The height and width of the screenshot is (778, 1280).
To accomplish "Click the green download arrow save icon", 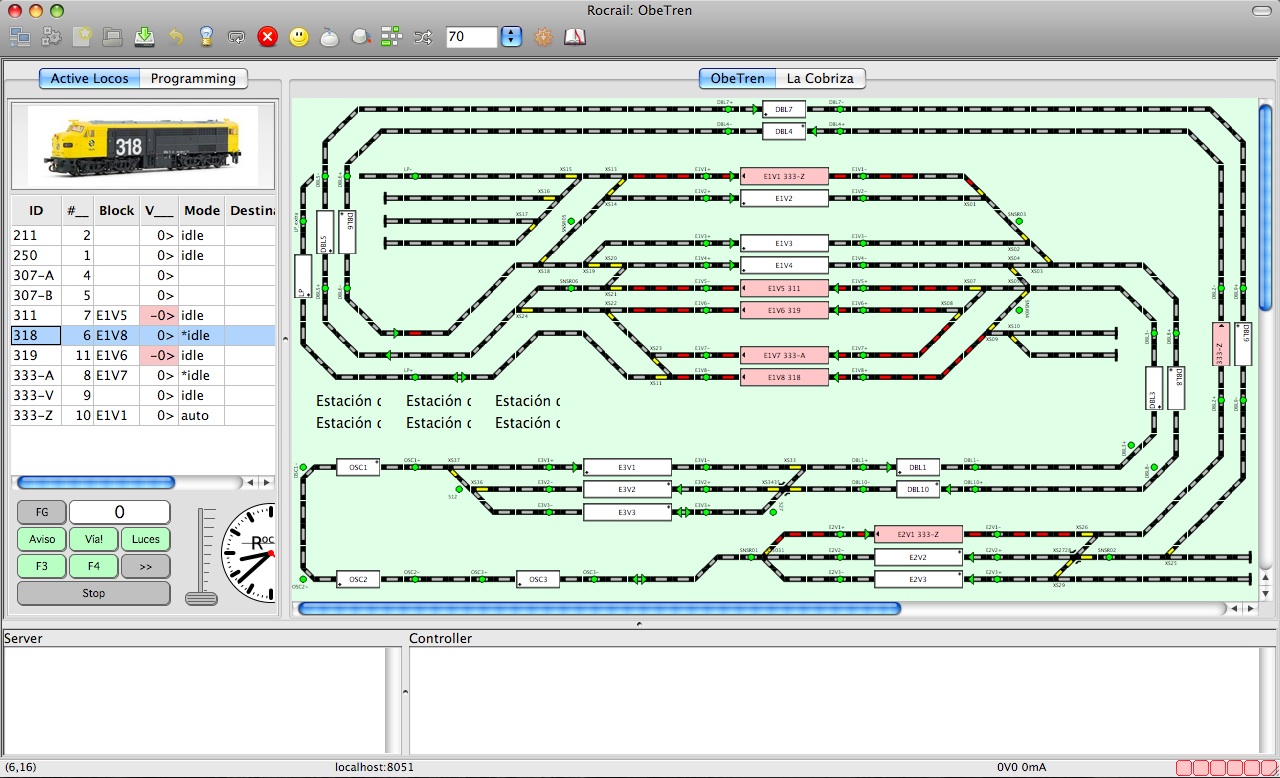I will coord(144,37).
